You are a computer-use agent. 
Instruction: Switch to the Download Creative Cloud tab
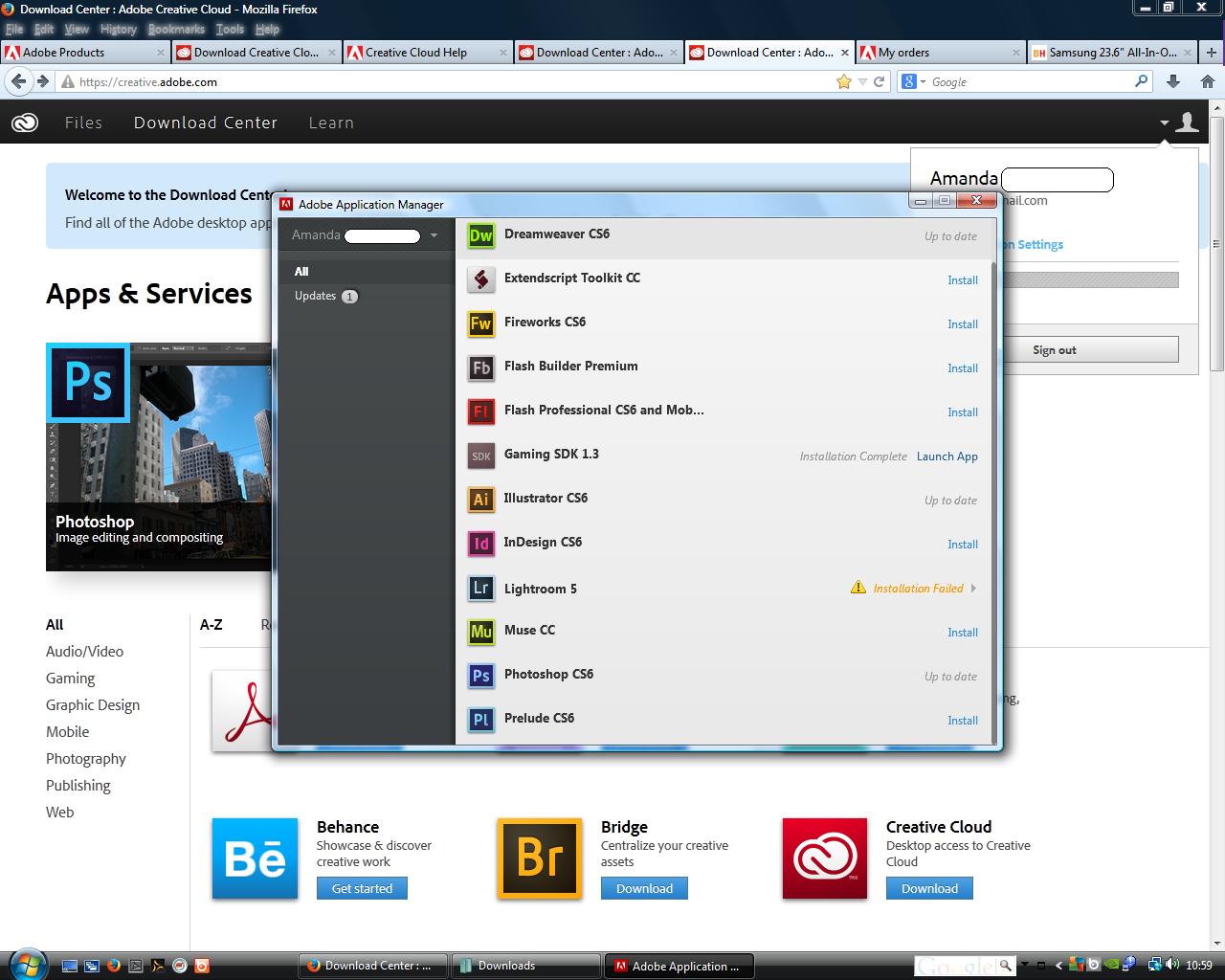pos(256,53)
